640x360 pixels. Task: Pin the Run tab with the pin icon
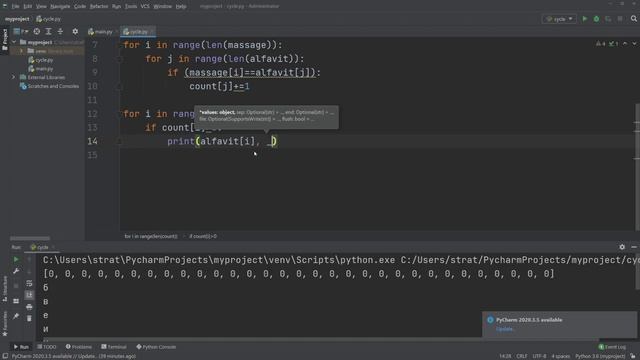(x=16, y=316)
